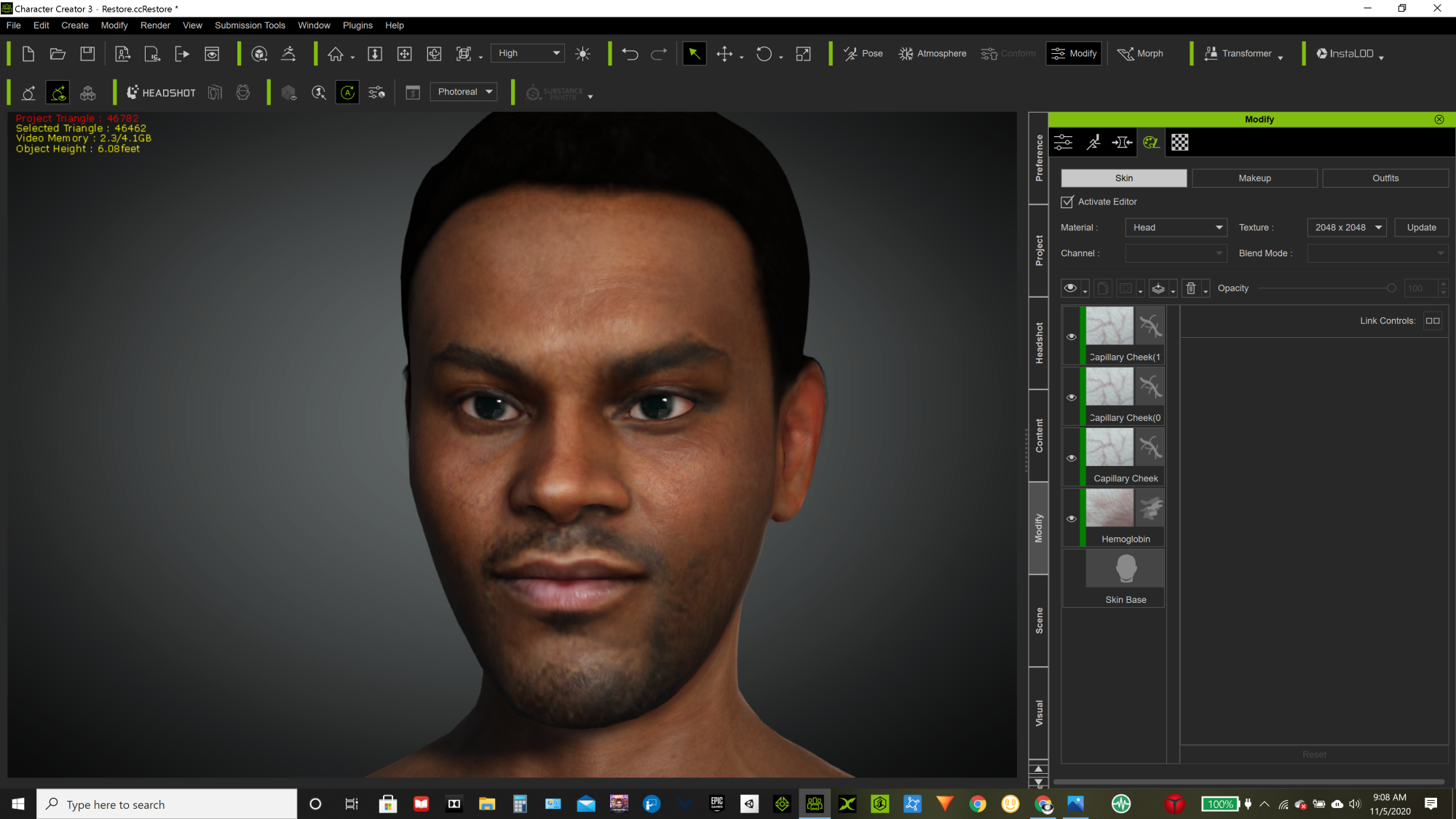This screenshot has width=1456, height=819.
Task: Click the Opacity slider handle
Action: click(1390, 288)
